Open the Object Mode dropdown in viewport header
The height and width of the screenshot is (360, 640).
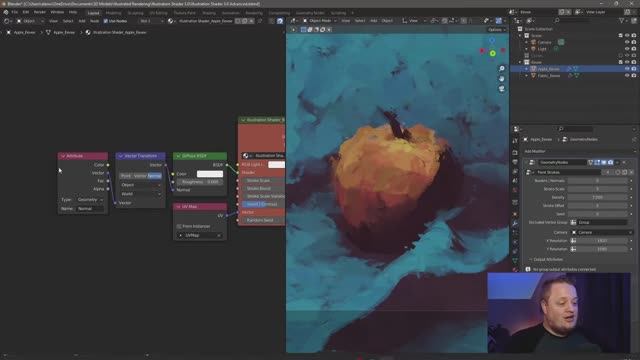click(320, 21)
